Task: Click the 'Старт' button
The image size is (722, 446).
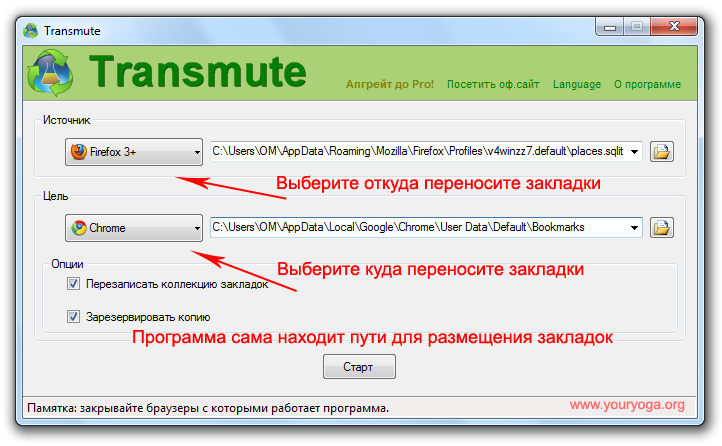Action: coord(359,367)
